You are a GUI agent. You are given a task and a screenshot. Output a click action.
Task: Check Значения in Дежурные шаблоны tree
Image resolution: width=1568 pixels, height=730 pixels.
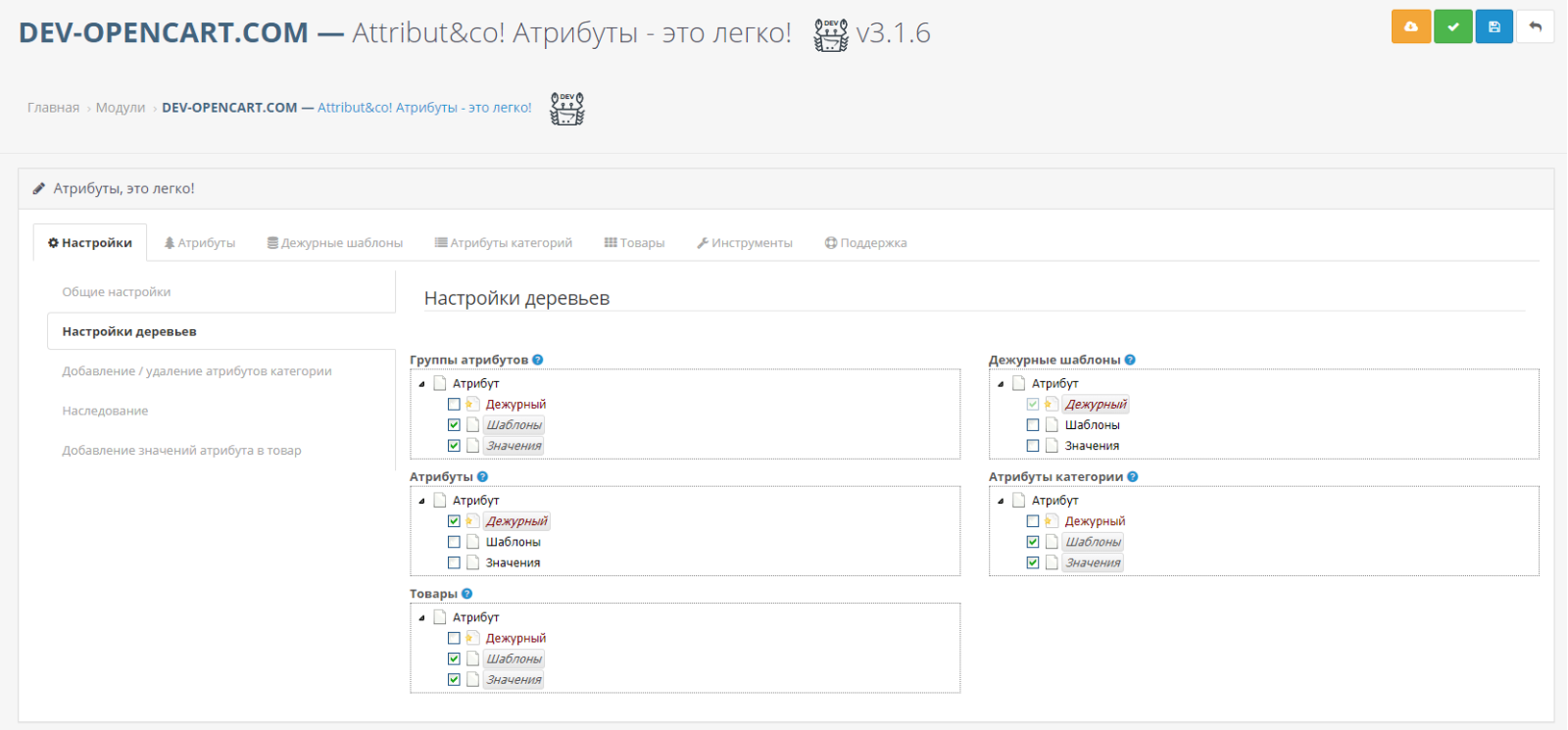click(1033, 446)
